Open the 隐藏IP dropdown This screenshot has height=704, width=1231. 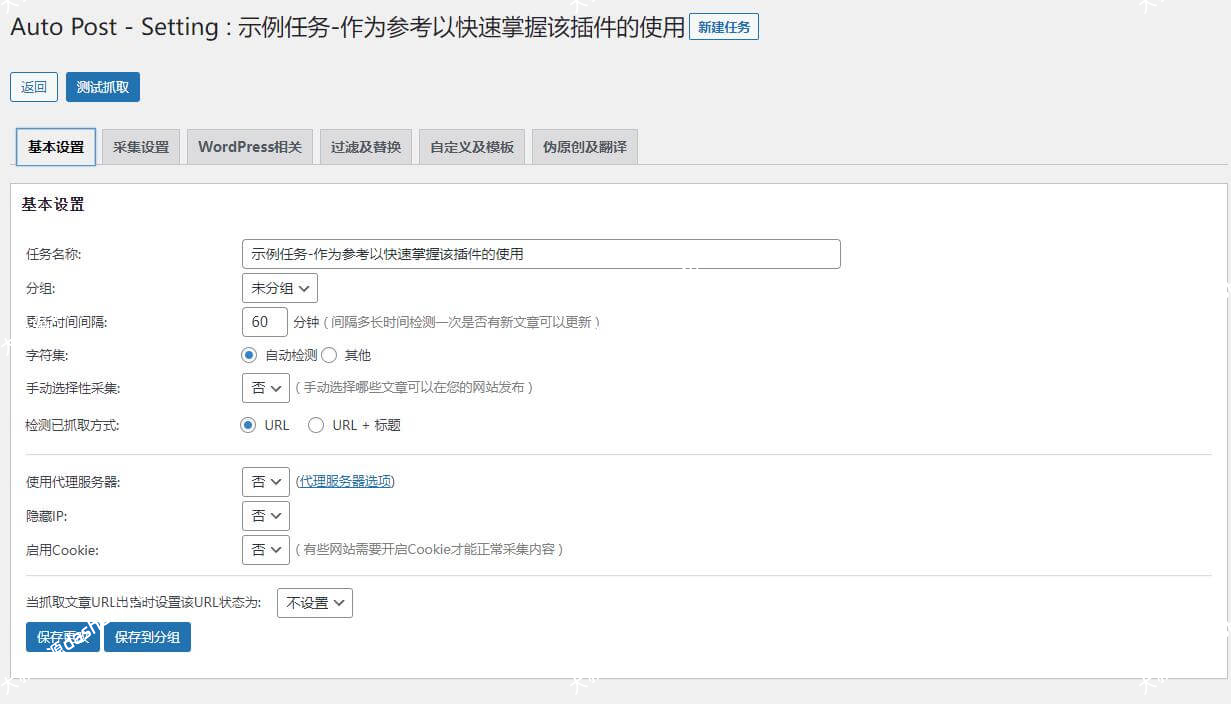point(265,515)
